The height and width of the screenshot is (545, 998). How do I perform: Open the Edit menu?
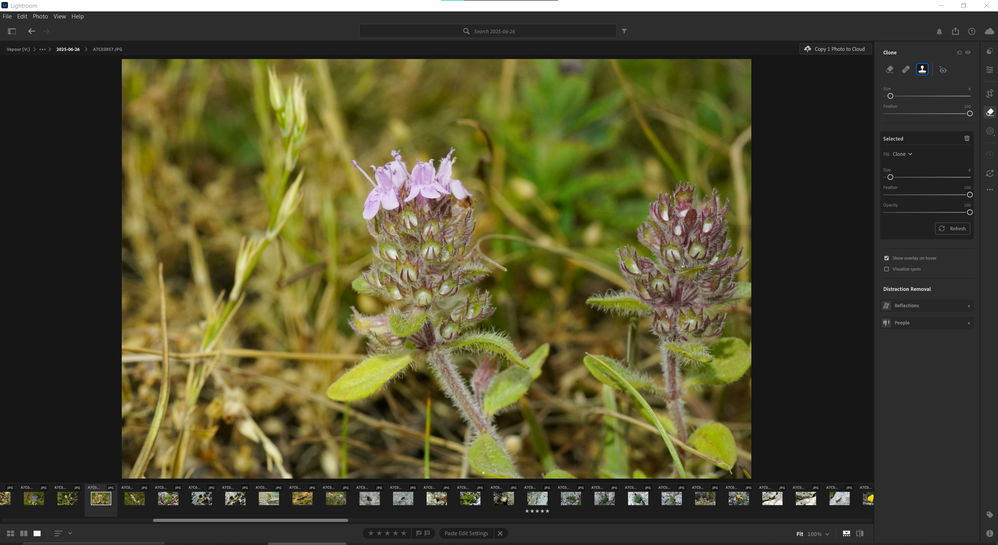click(22, 17)
